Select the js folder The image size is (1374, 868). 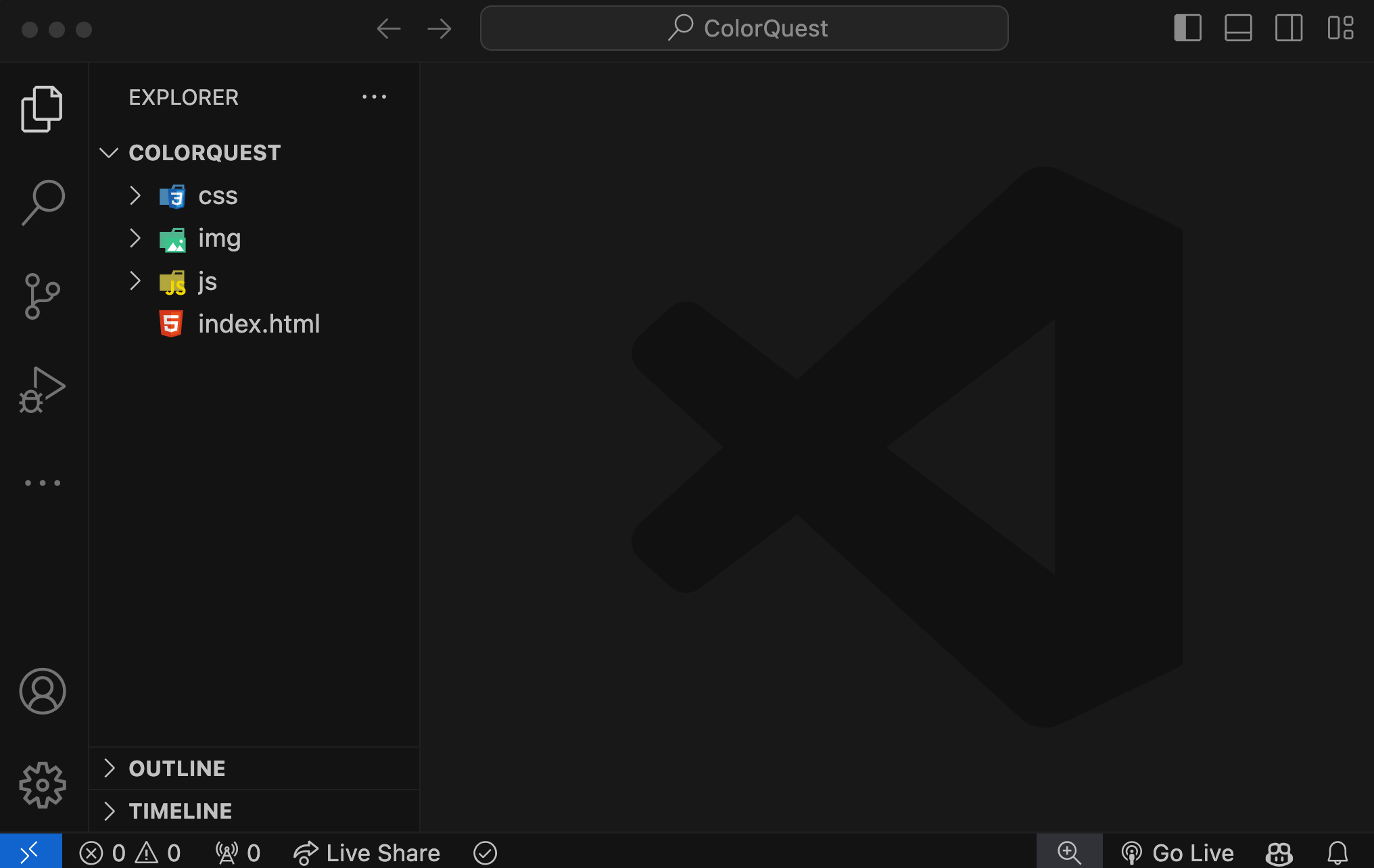(254, 281)
